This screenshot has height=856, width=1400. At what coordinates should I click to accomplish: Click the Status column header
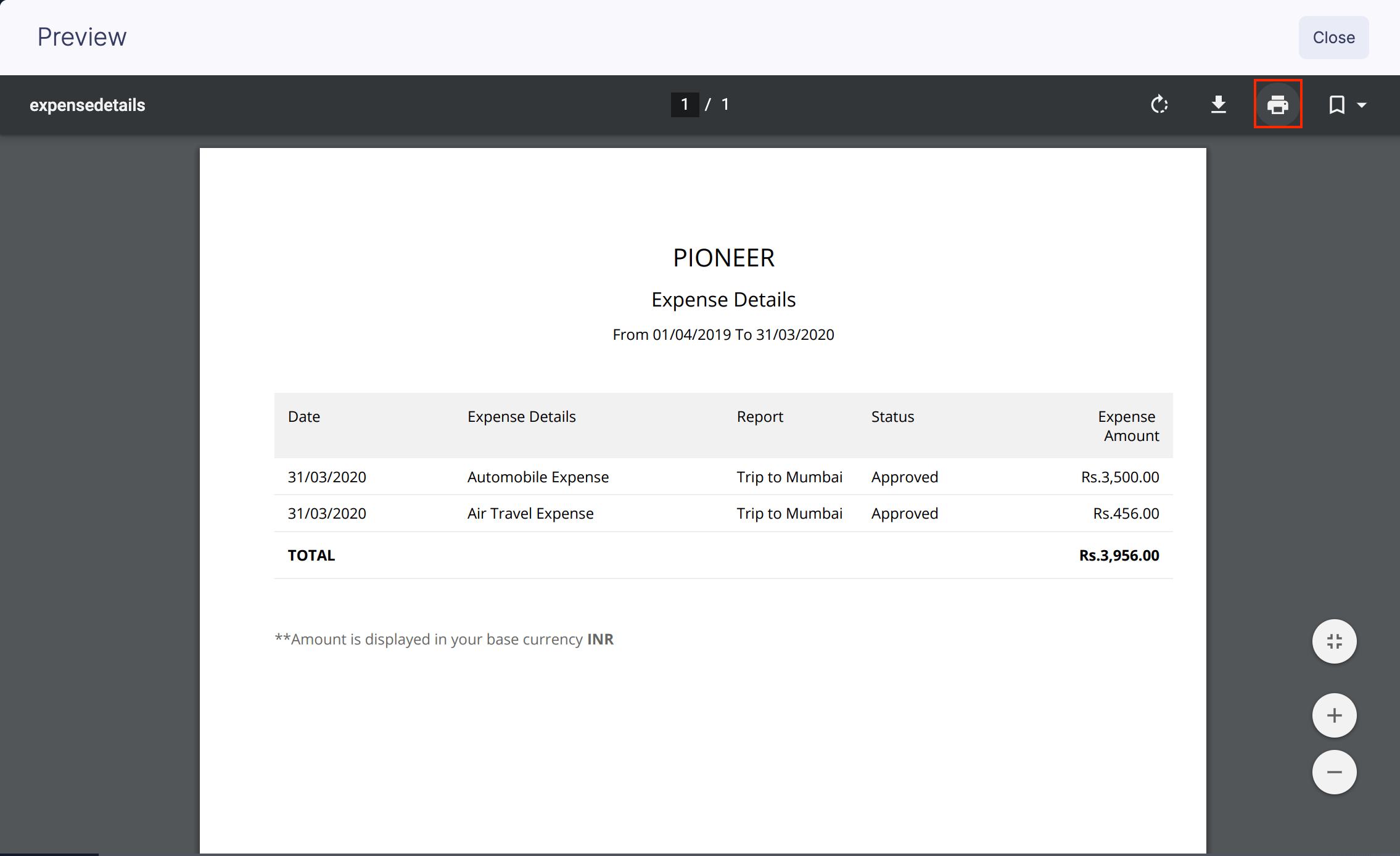(892, 416)
